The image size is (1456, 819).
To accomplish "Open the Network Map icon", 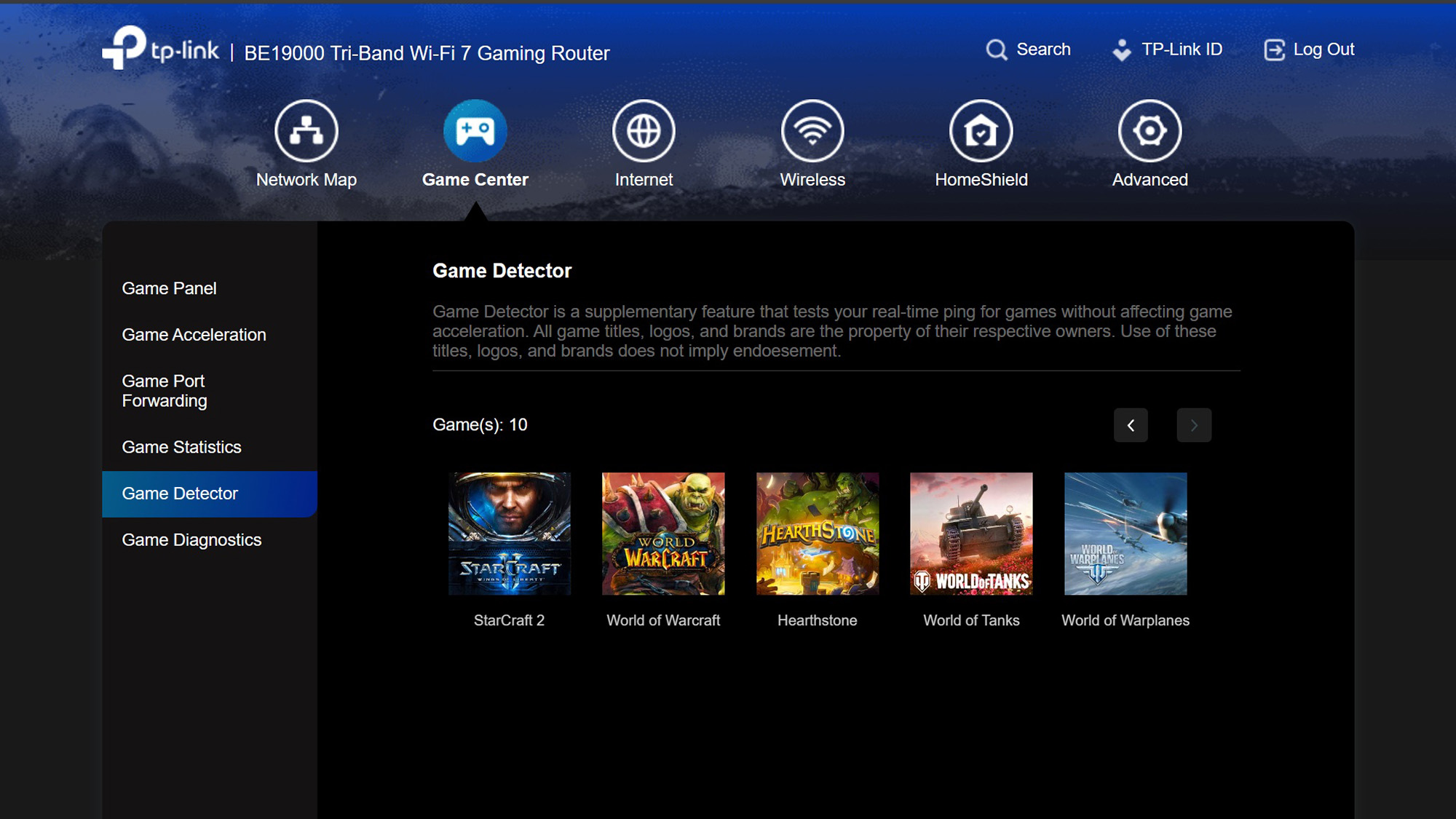I will pyautogui.click(x=306, y=131).
